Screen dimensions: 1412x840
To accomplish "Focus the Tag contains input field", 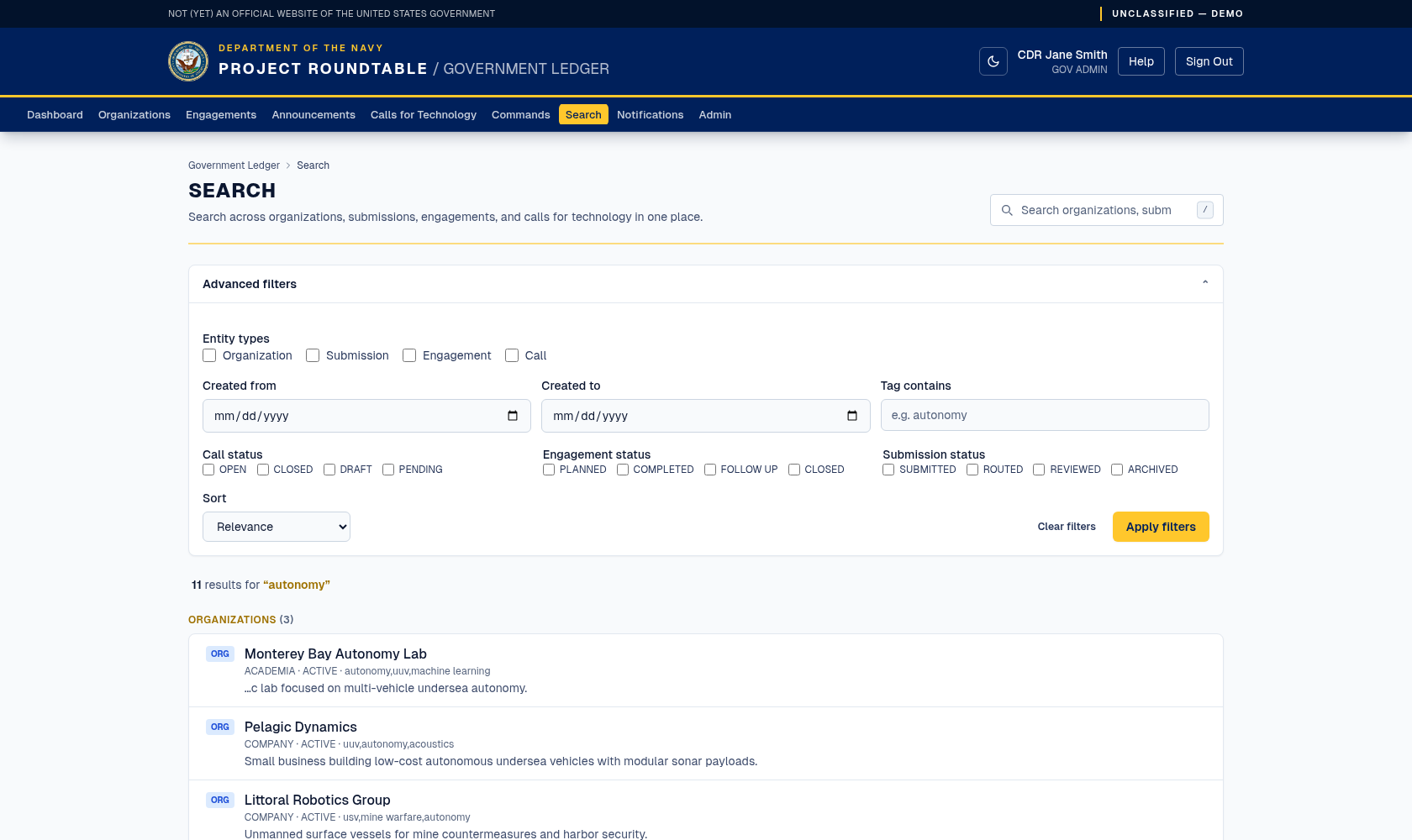I will tap(1045, 415).
